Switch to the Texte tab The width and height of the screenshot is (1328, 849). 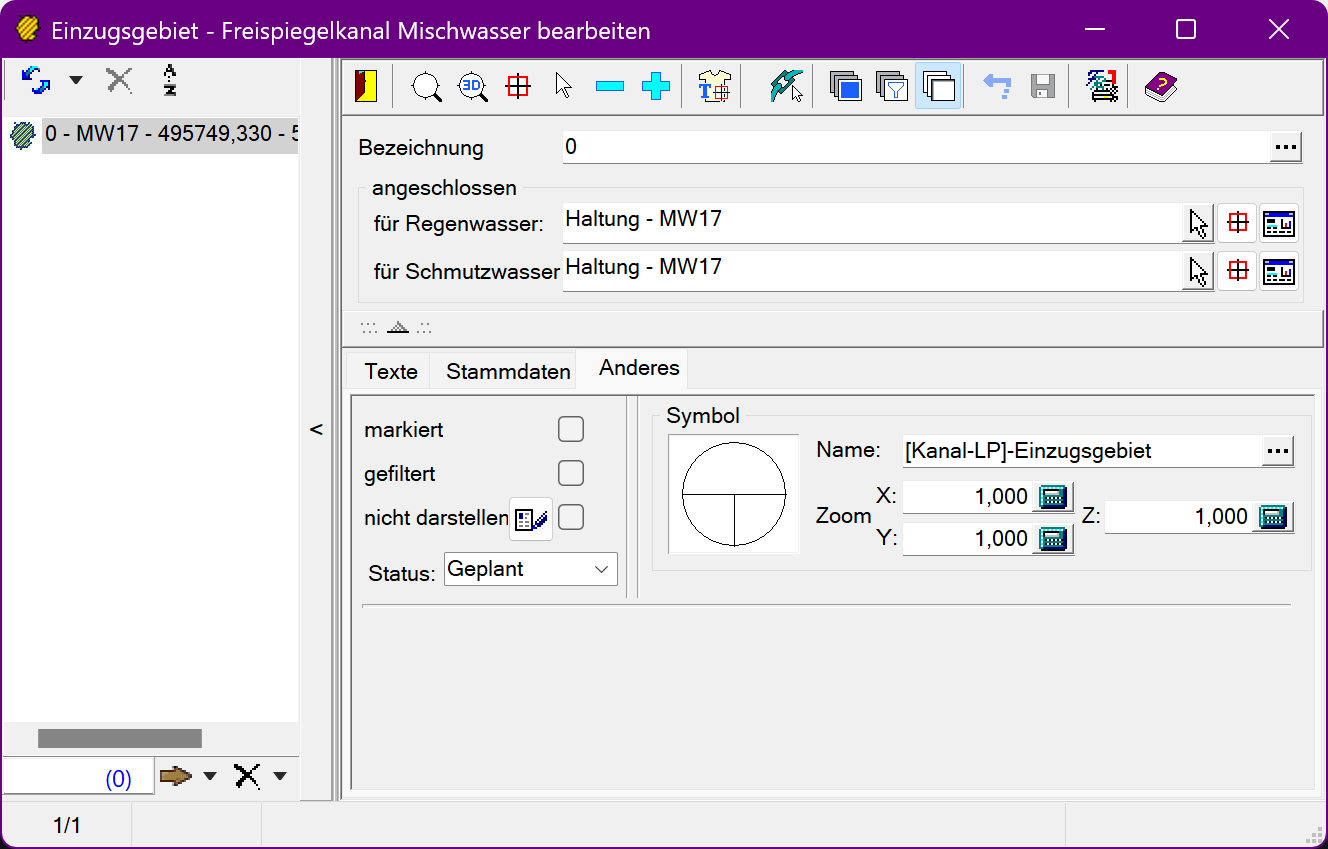[x=391, y=371]
